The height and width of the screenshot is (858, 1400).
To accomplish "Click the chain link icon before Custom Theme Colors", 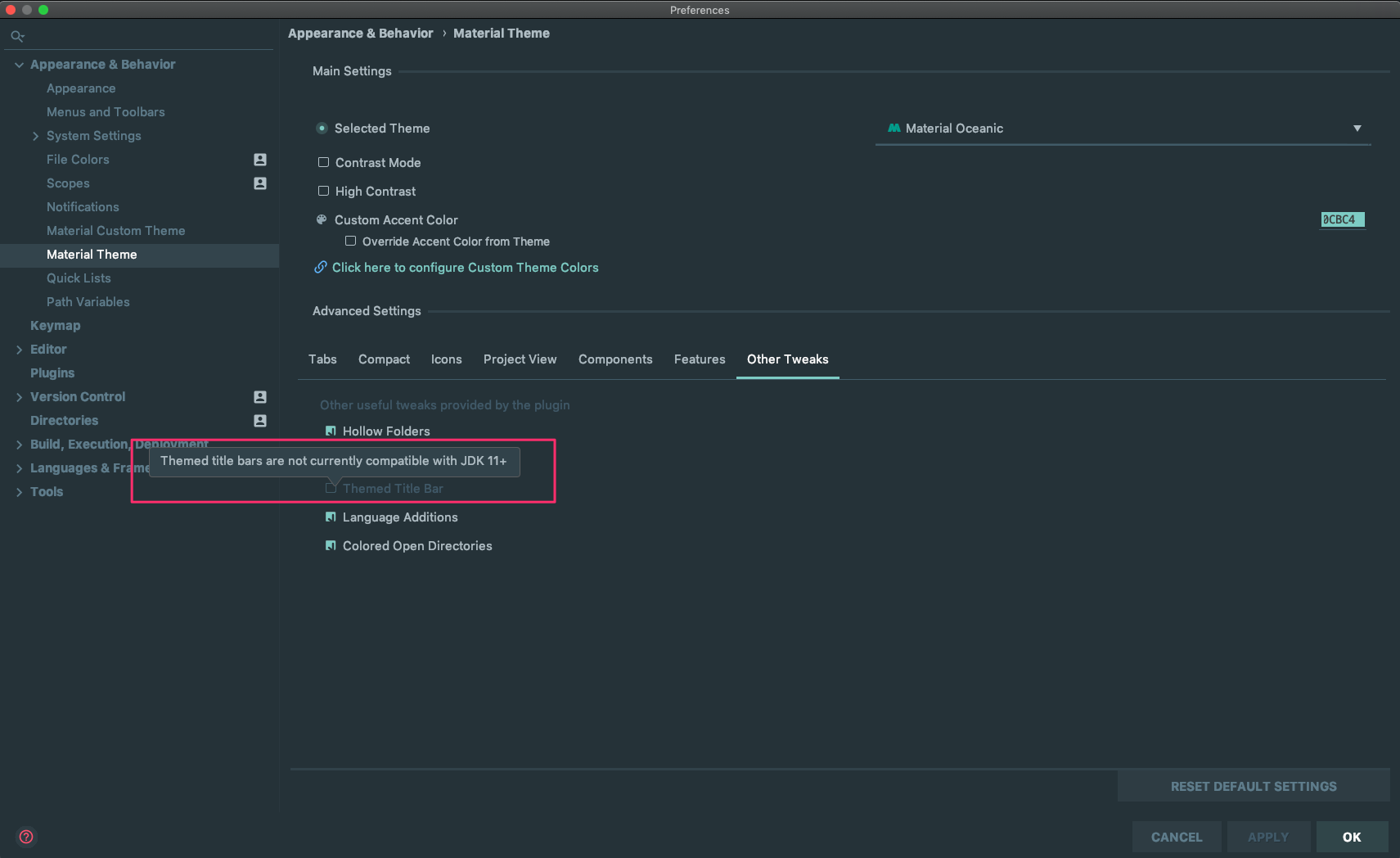I will pos(321,267).
